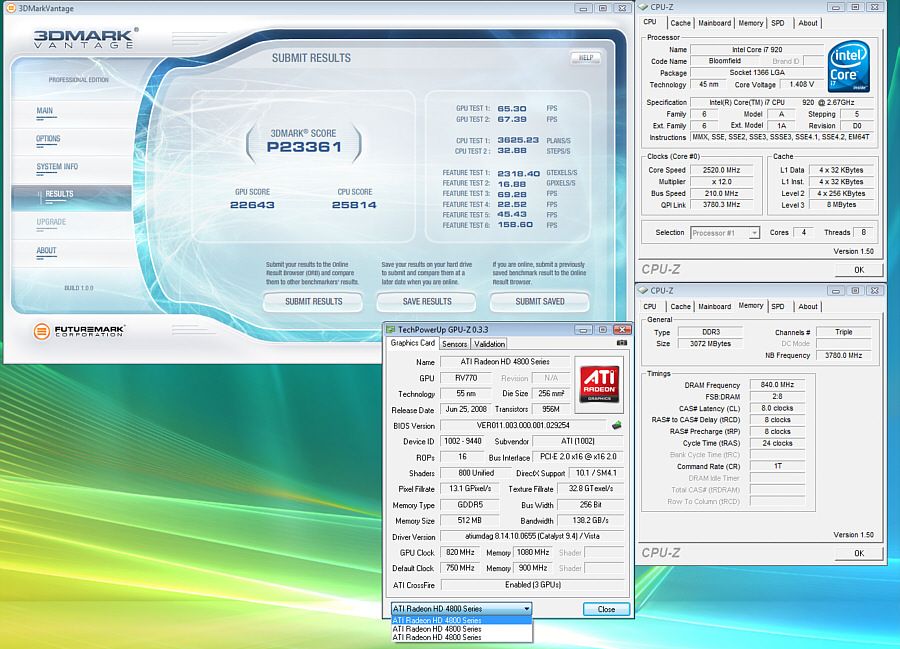Click the ATI Radeon logo in GPU-Z
The height and width of the screenshot is (649, 900).
599,385
